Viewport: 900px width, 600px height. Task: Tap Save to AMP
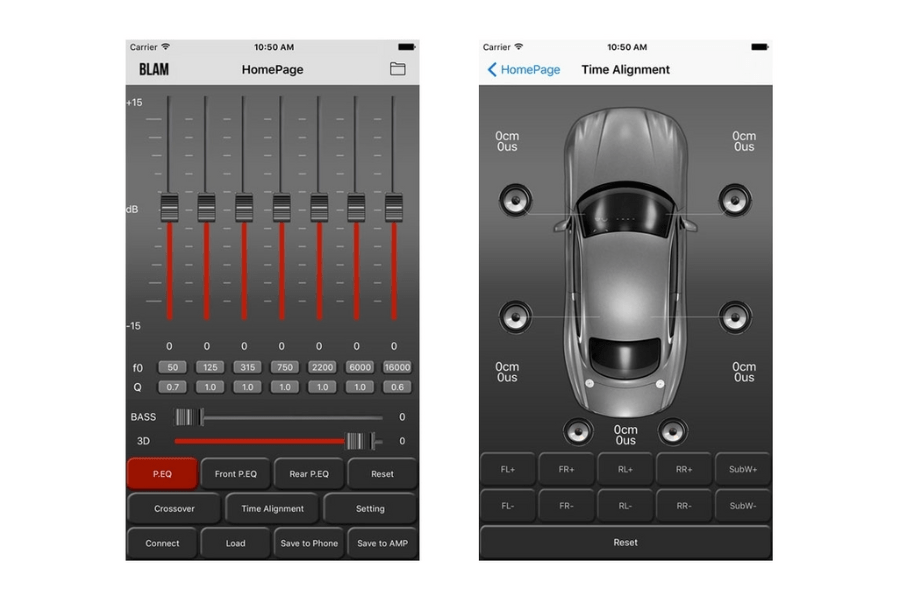(x=382, y=543)
